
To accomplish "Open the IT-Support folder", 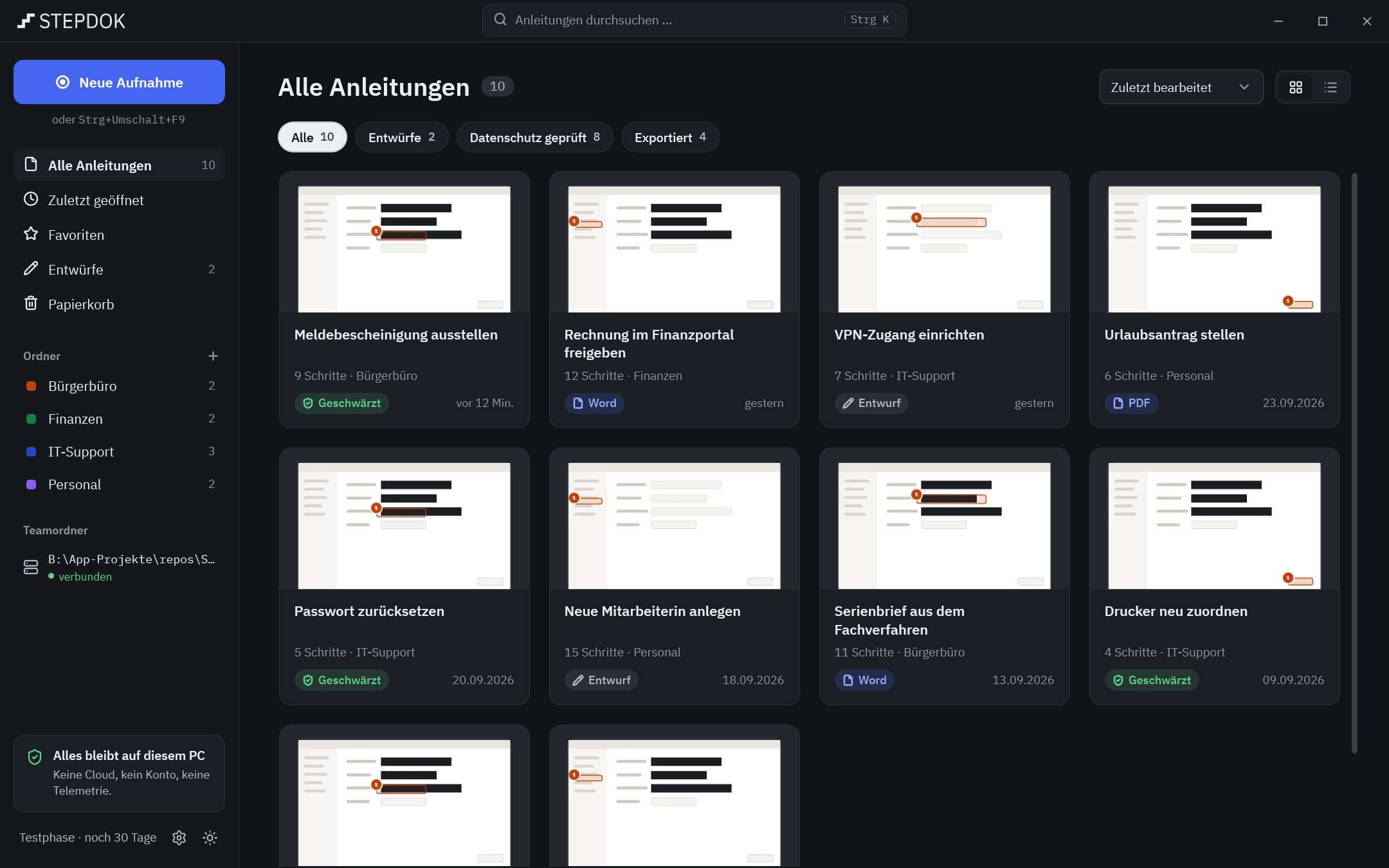I will (x=119, y=451).
